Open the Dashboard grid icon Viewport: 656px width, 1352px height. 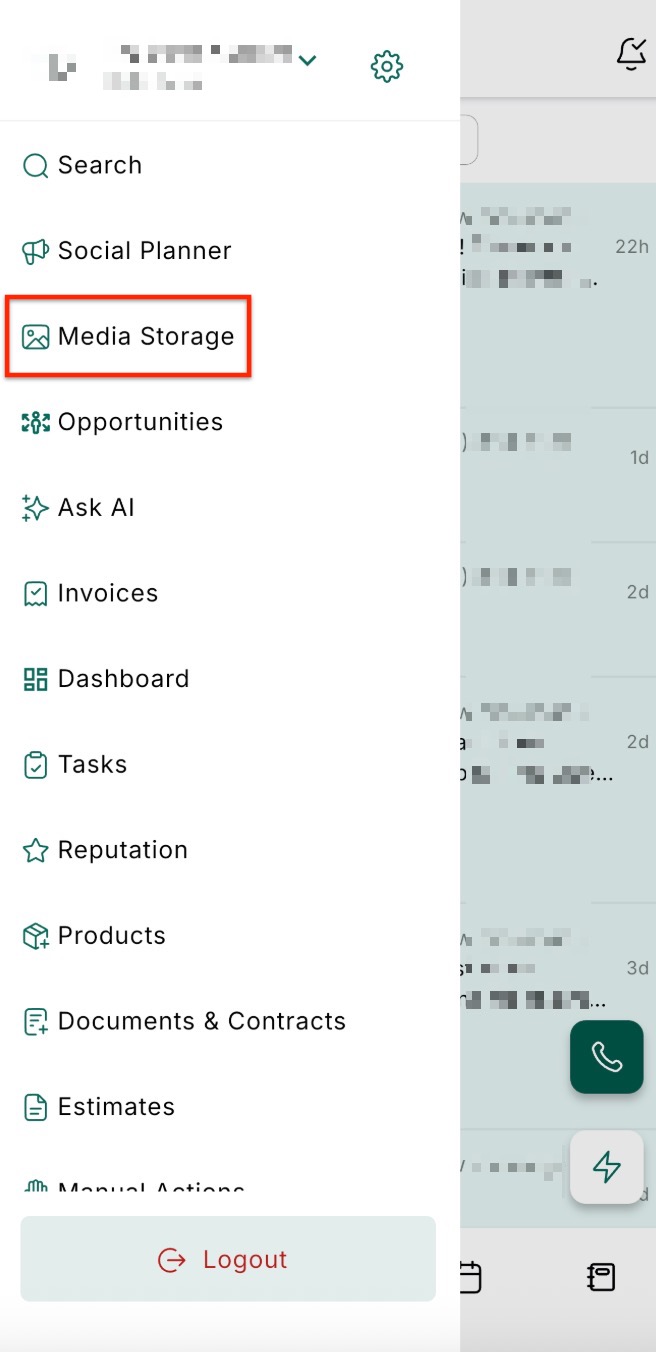pos(35,679)
